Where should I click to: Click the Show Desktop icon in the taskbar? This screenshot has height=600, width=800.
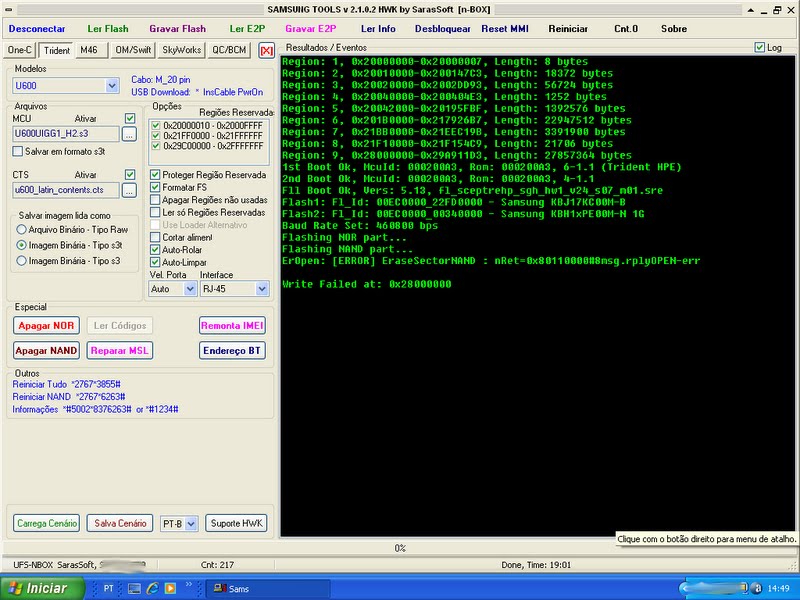[134, 588]
